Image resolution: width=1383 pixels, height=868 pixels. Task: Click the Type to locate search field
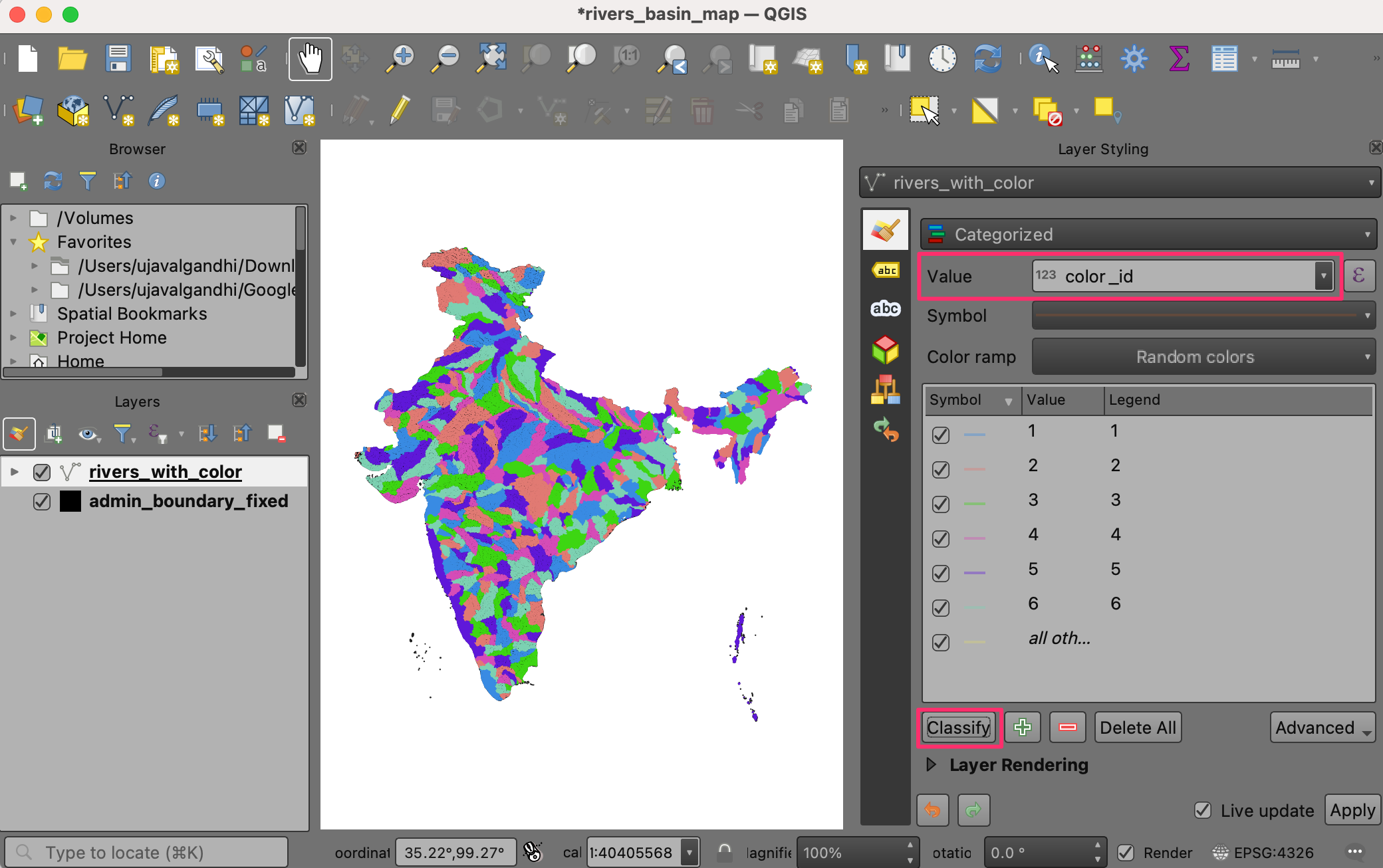pos(148,852)
